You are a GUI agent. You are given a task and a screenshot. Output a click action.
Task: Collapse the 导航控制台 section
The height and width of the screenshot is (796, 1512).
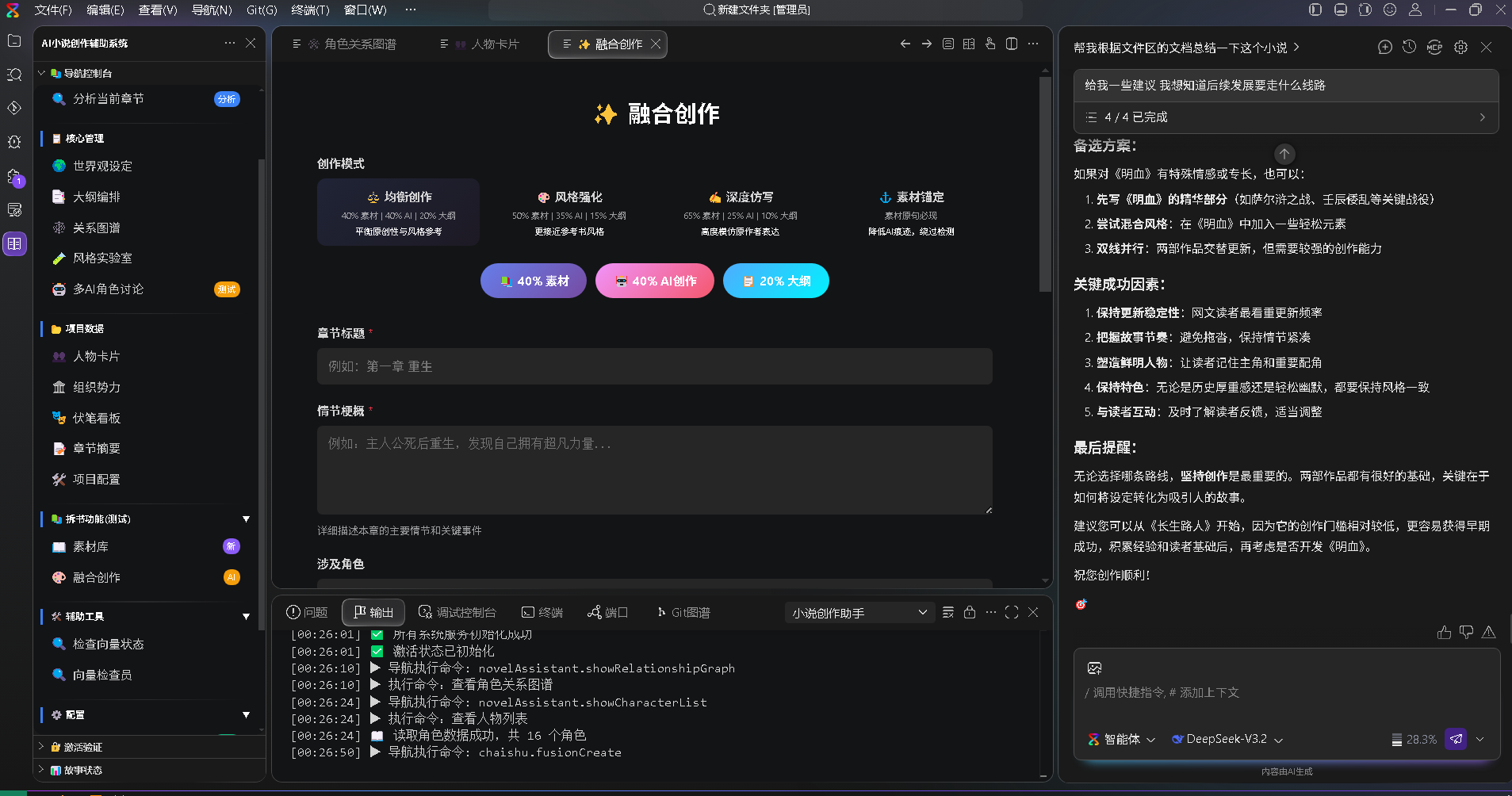pos(41,73)
